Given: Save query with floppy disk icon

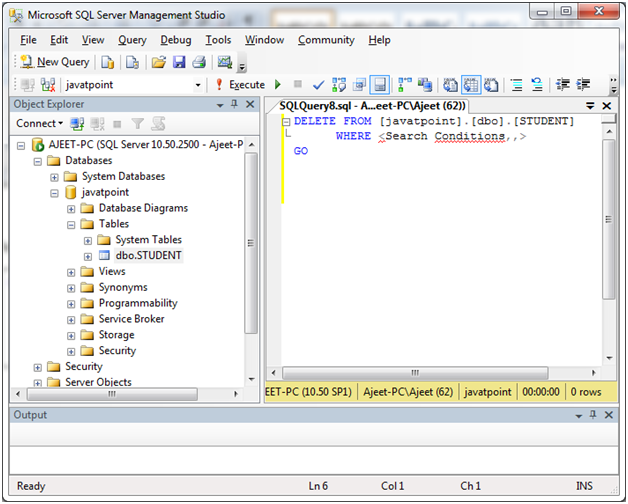Looking at the screenshot, I should click(x=179, y=62).
